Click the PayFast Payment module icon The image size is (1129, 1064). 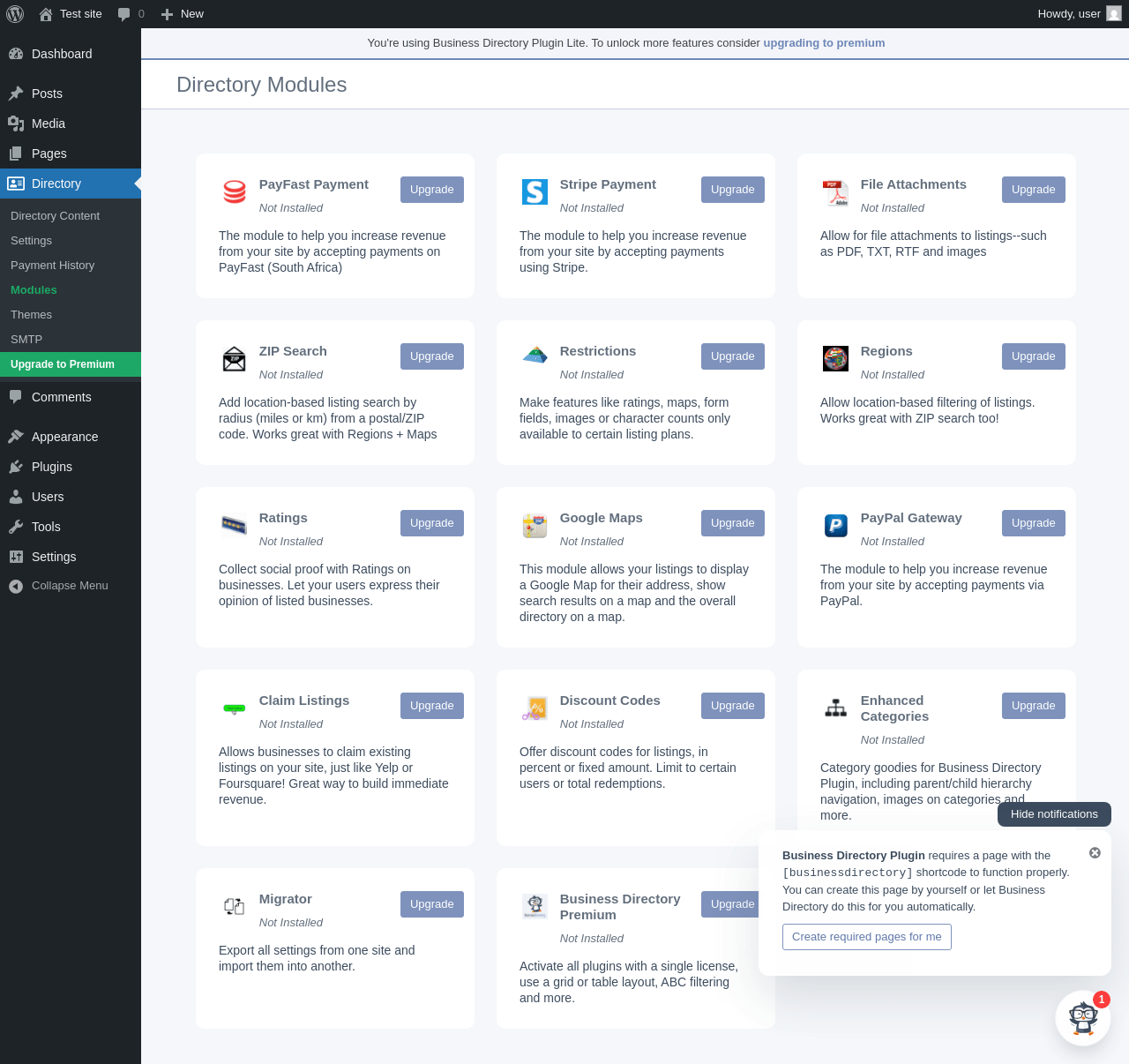pos(235,191)
